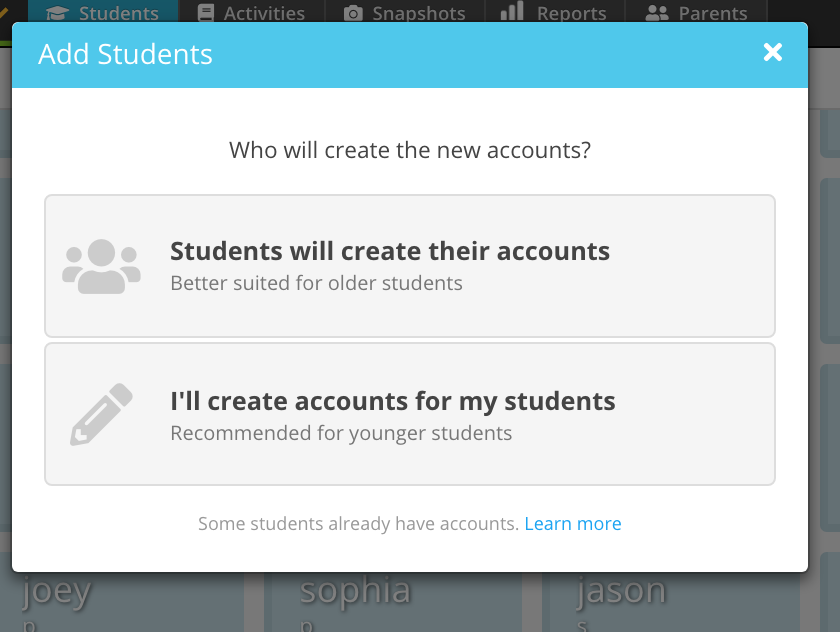The height and width of the screenshot is (632, 840).
Task: Switch to the Parents tab
Action: [x=696, y=12]
